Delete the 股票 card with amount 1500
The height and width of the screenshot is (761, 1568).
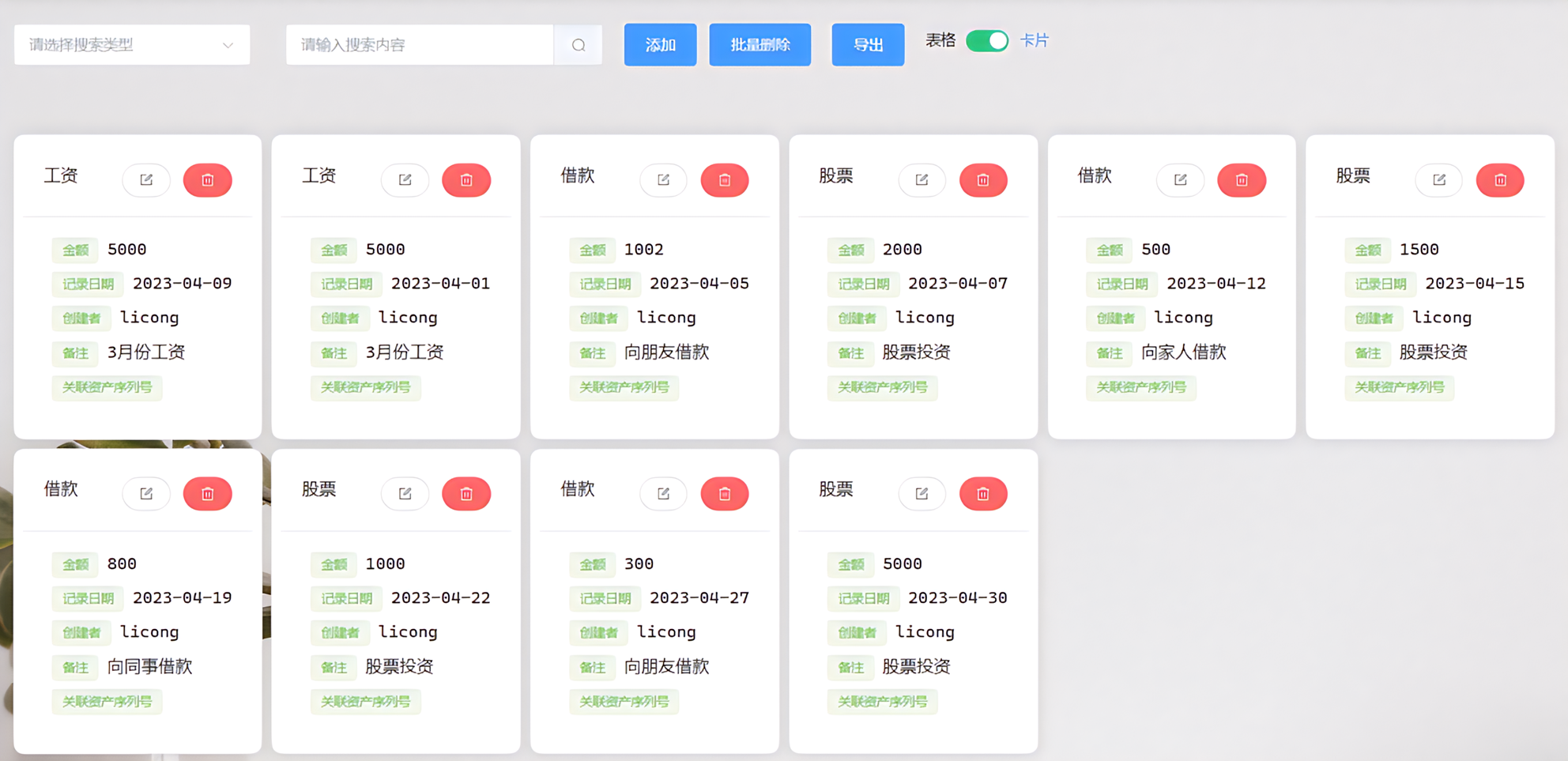pyautogui.click(x=1500, y=179)
